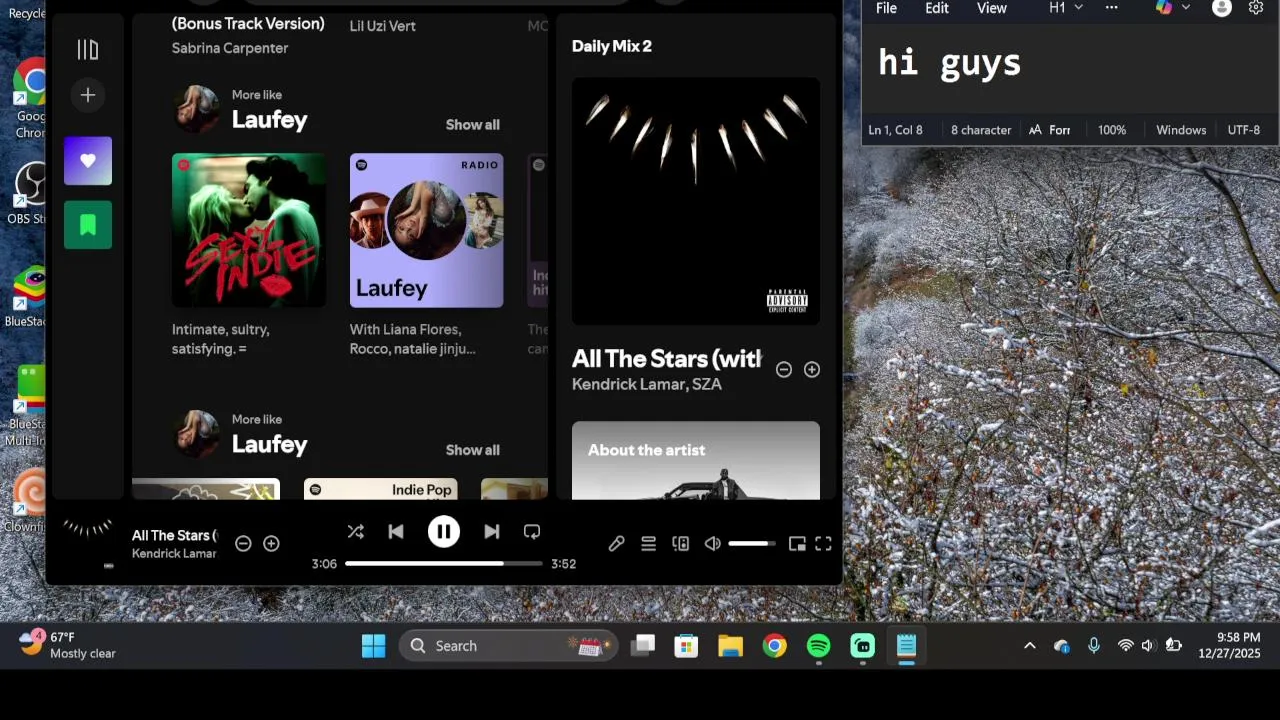Click the plus add icon in the bottom player bar
Image resolution: width=1280 pixels, height=720 pixels.
[x=271, y=544]
